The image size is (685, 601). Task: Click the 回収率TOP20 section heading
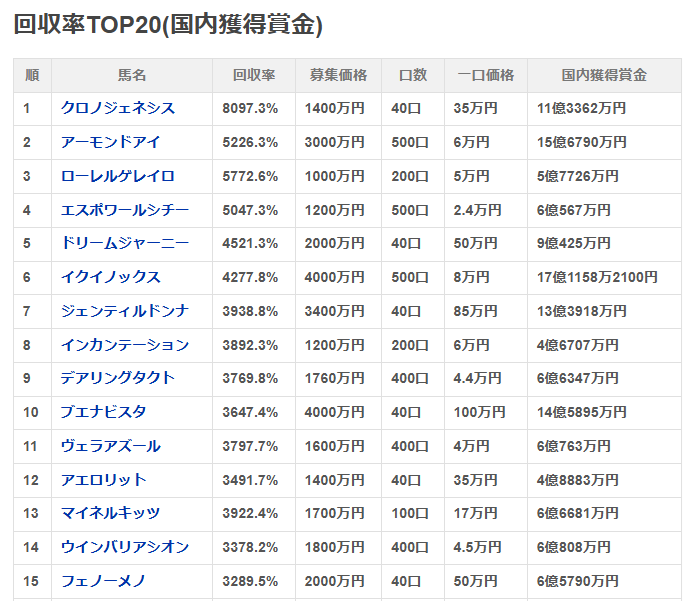(x=168, y=25)
